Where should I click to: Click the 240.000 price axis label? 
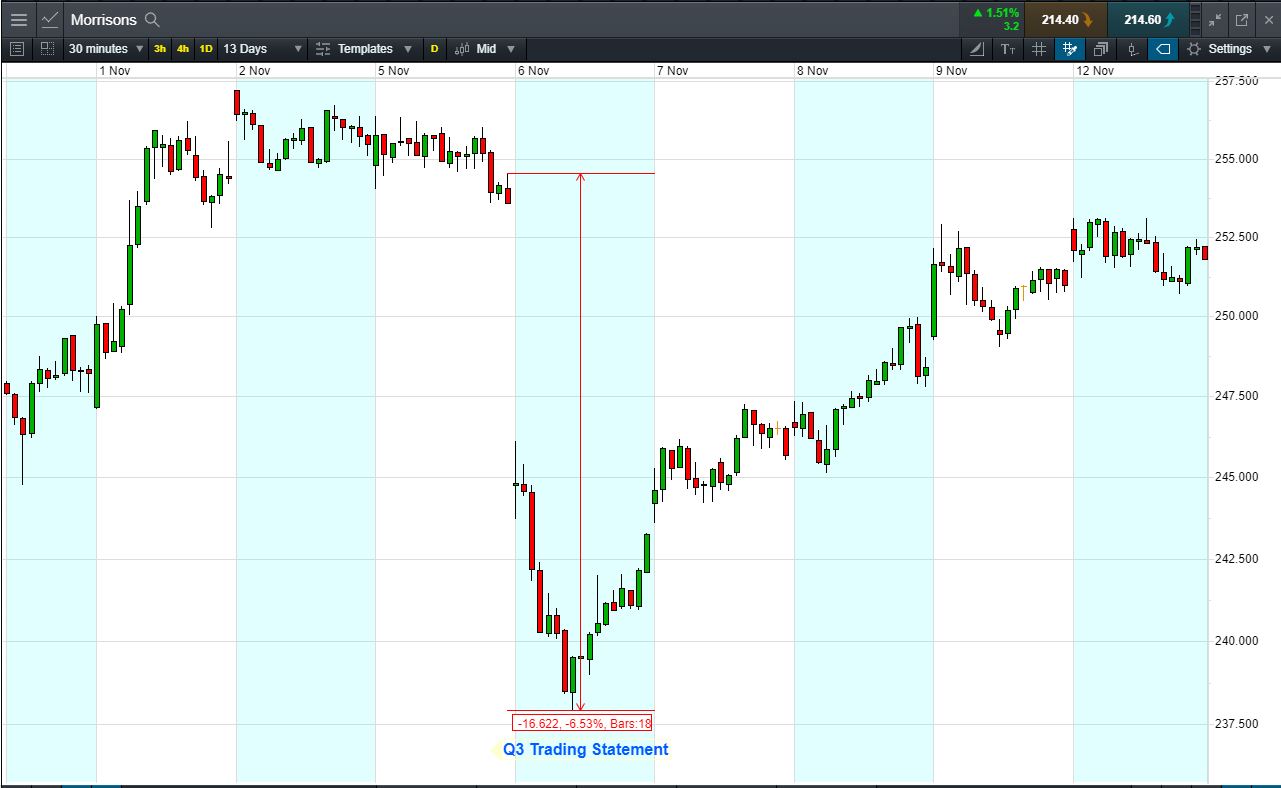coord(1235,641)
